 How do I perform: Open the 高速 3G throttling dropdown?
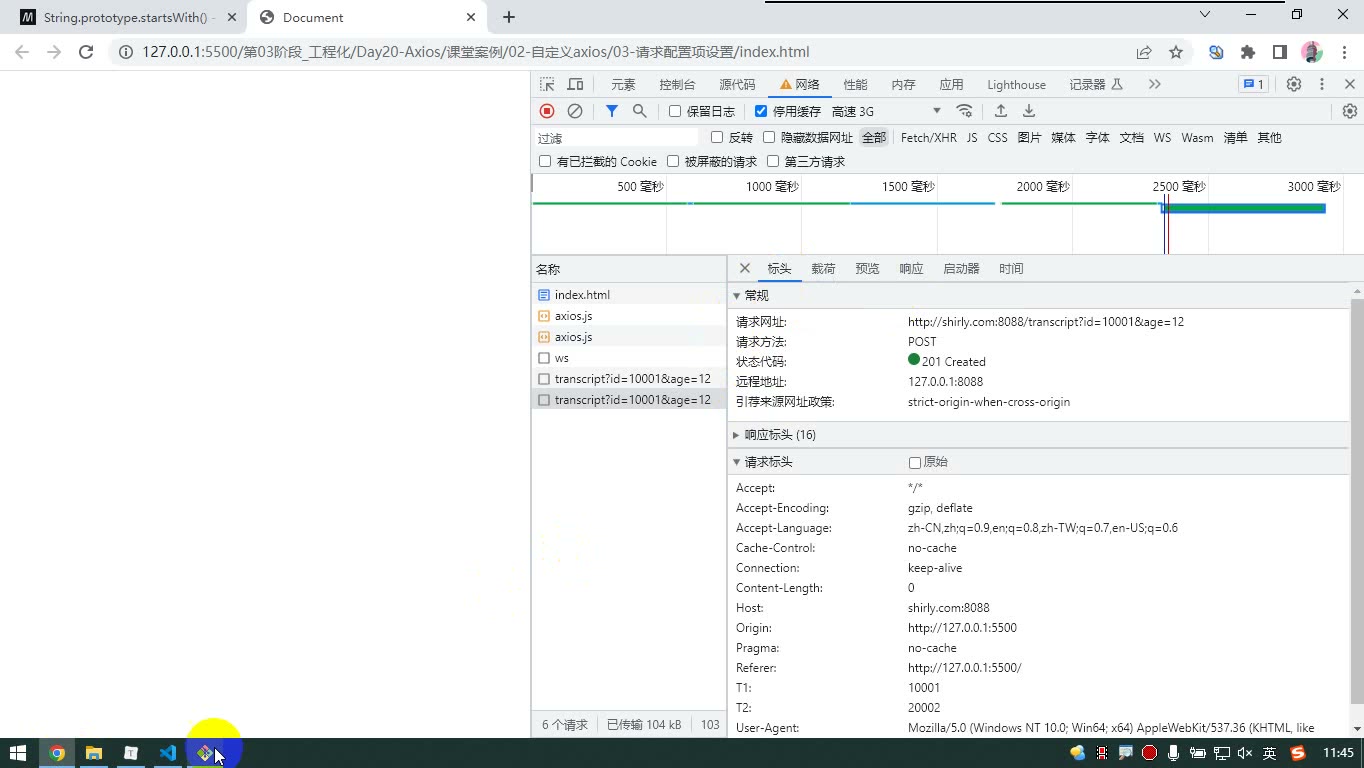click(x=886, y=111)
